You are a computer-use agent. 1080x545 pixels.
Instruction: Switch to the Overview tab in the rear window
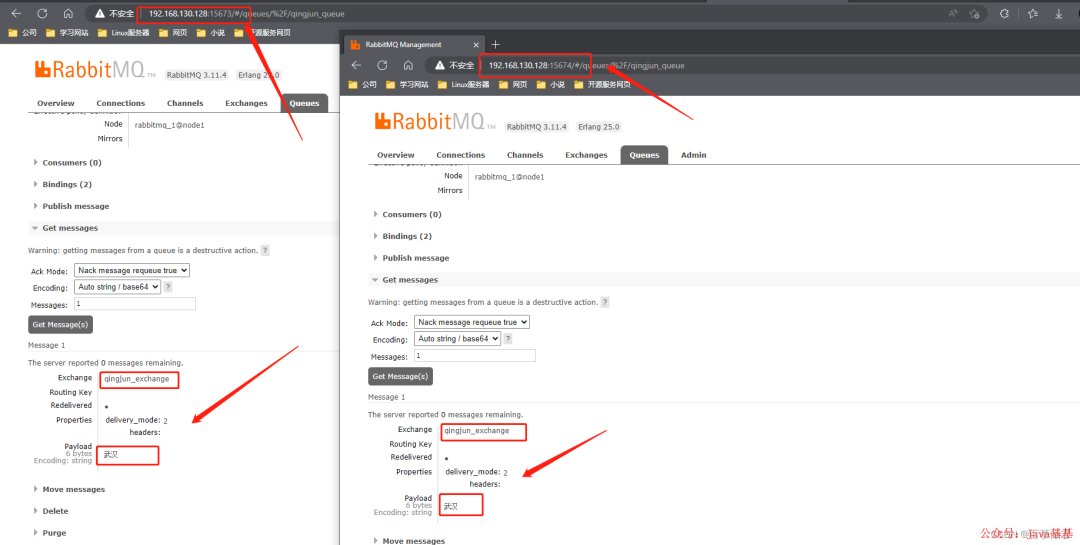(x=56, y=103)
